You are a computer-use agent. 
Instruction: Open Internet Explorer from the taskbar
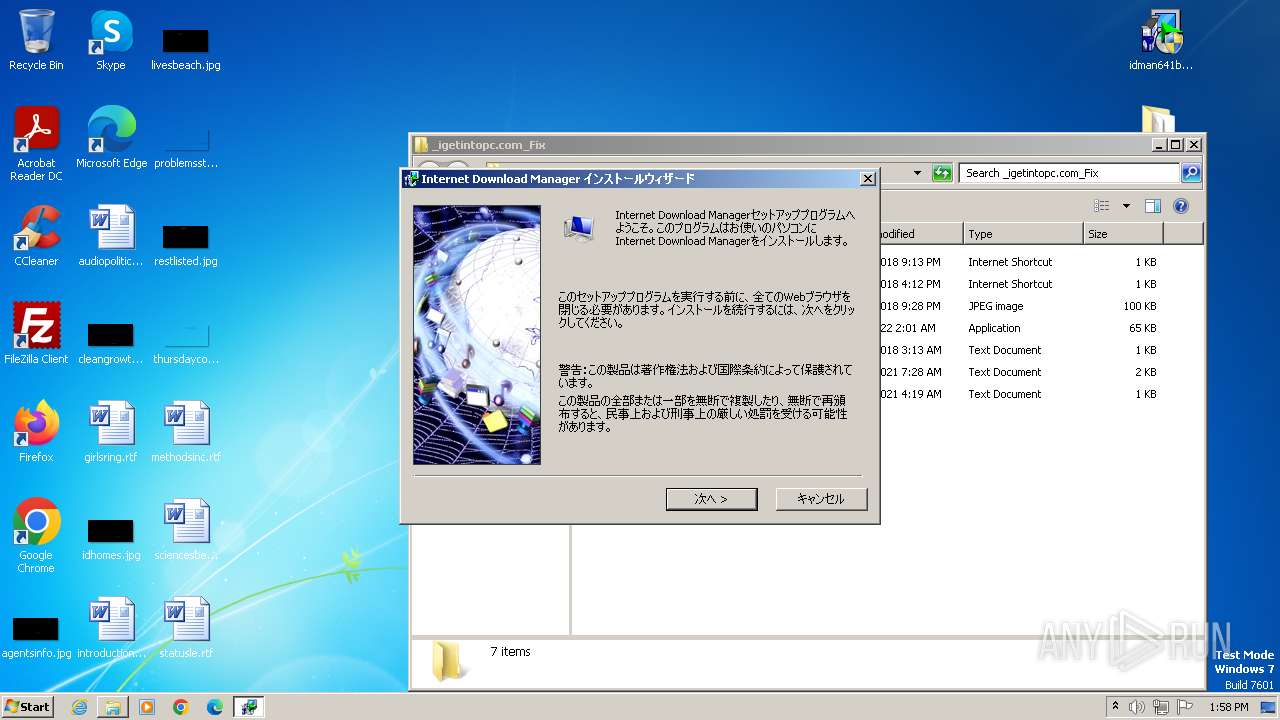[x=79, y=707]
